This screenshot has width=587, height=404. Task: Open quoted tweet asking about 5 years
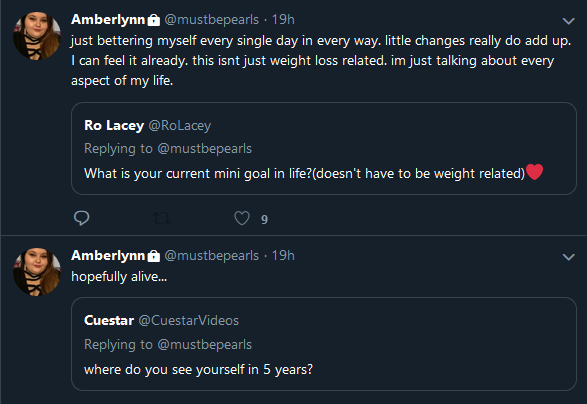[x=324, y=344]
